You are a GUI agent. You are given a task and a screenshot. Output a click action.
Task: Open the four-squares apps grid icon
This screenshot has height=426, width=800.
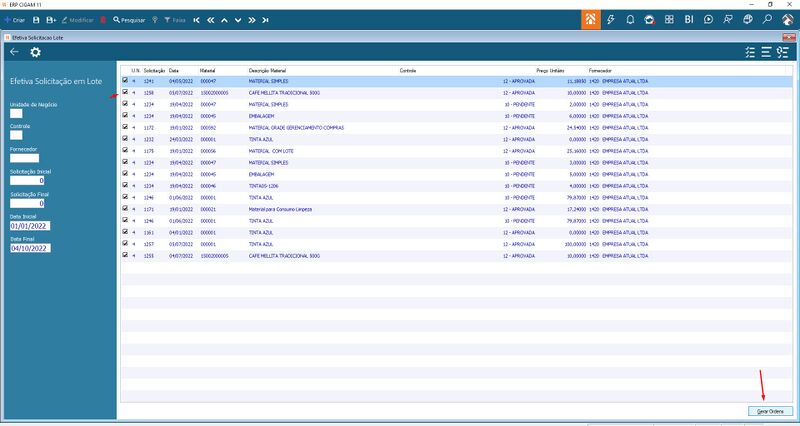point(669,20)
